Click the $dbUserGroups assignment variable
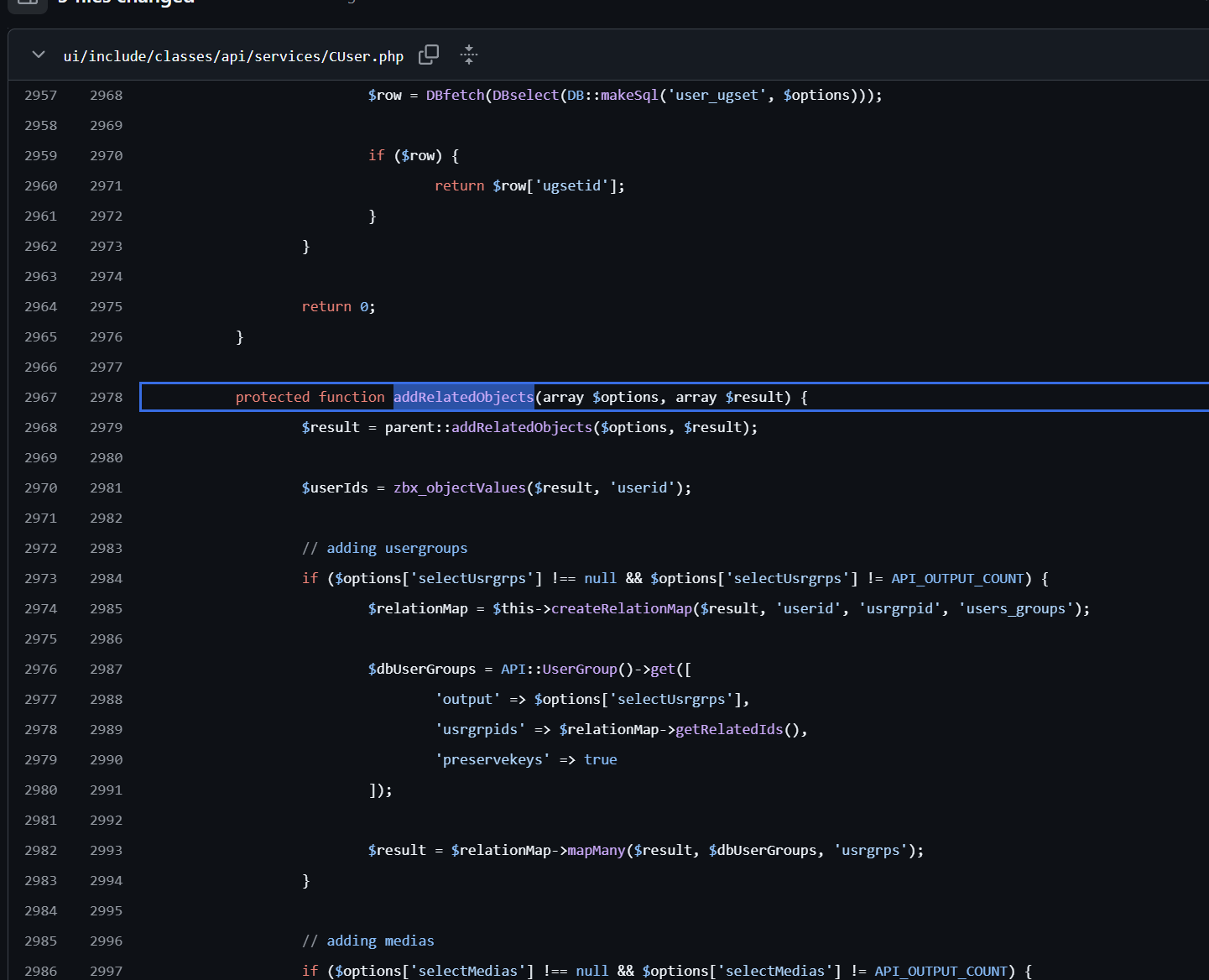 pyautogui.click(x=422, y=669)
